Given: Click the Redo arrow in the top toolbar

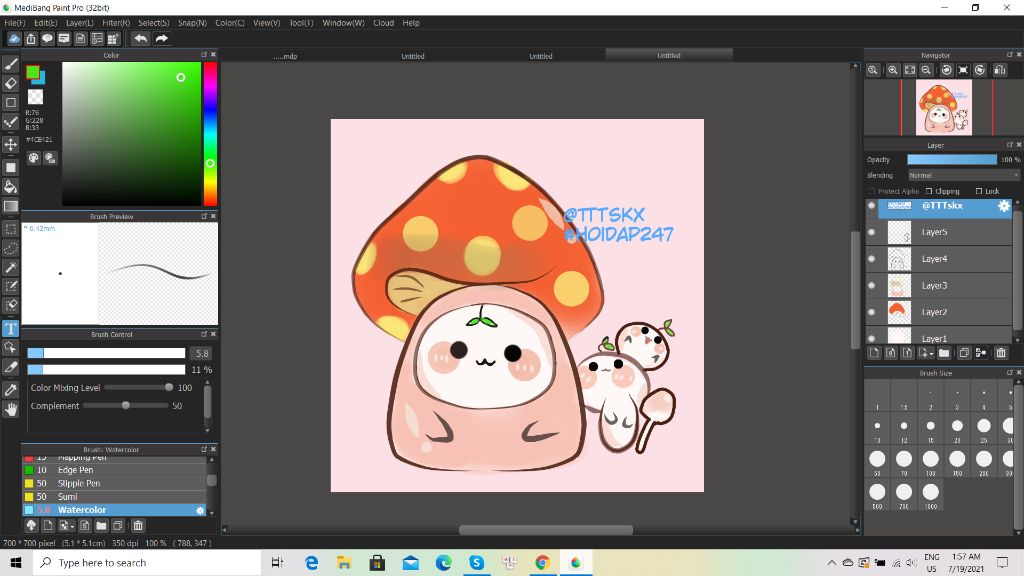Looking at the screenshot, I should click(x=161, y=39).
